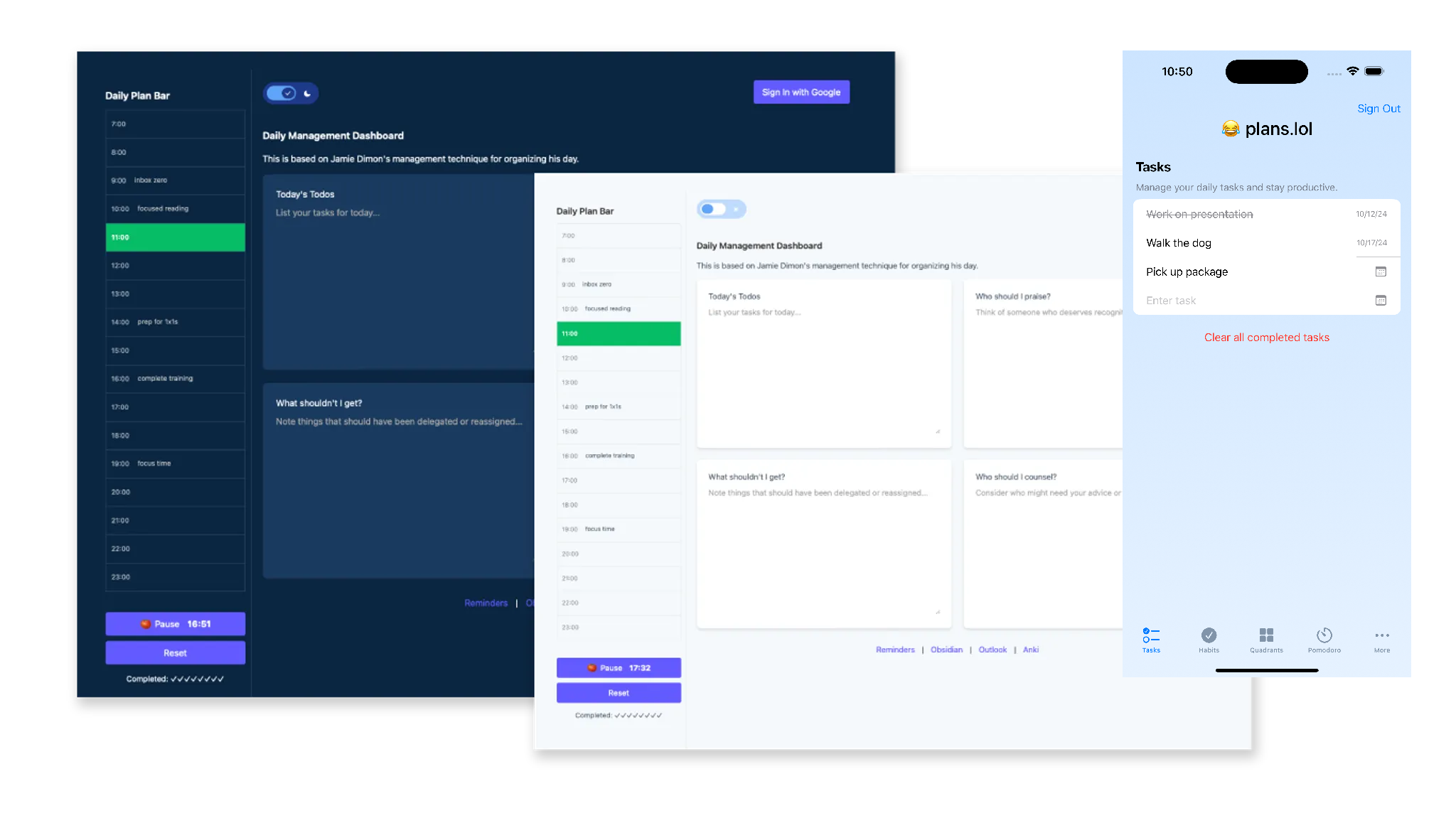Open the Habits tab icon
Viewport: 1456px width, 818px height.
[x=1209, y=635]
